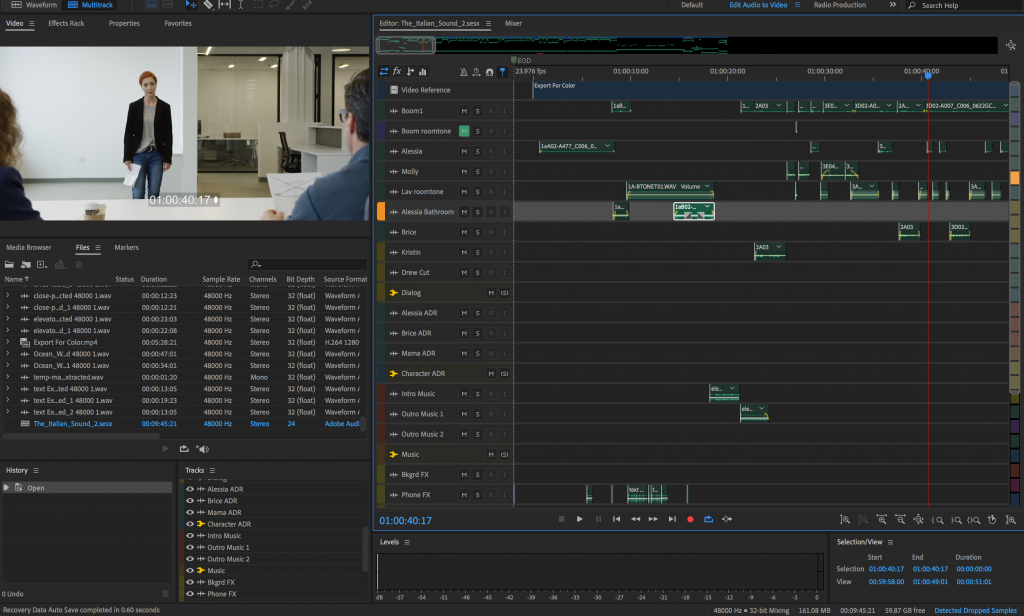Open Tracks panel menu

212,470
